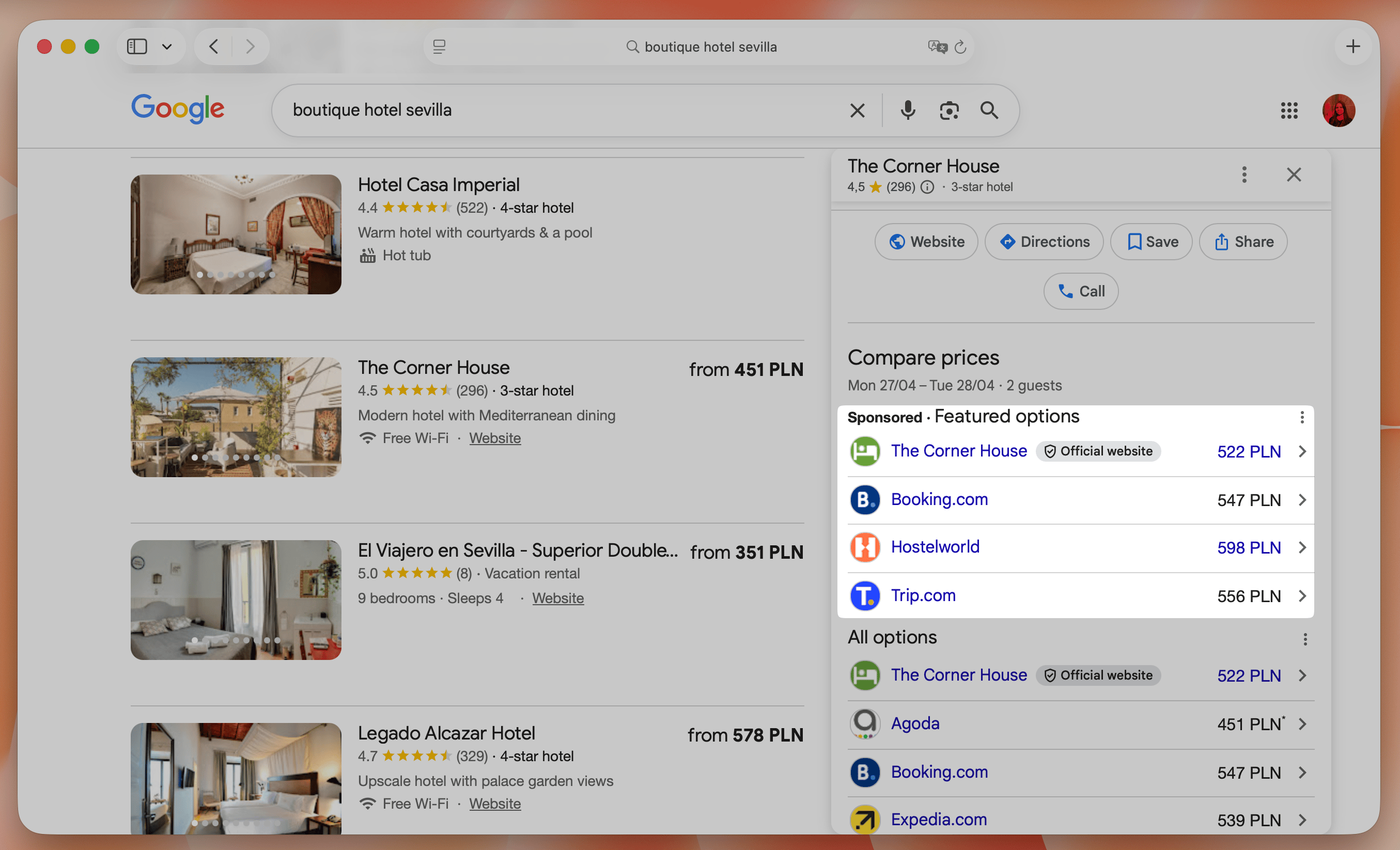Get Directions to The Corner House

[1045, 241]
